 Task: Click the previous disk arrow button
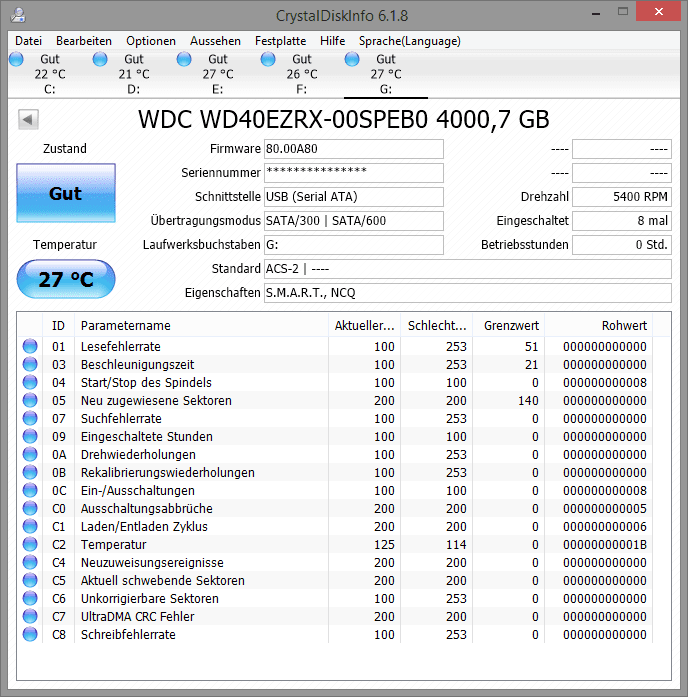tap(28, 120)
